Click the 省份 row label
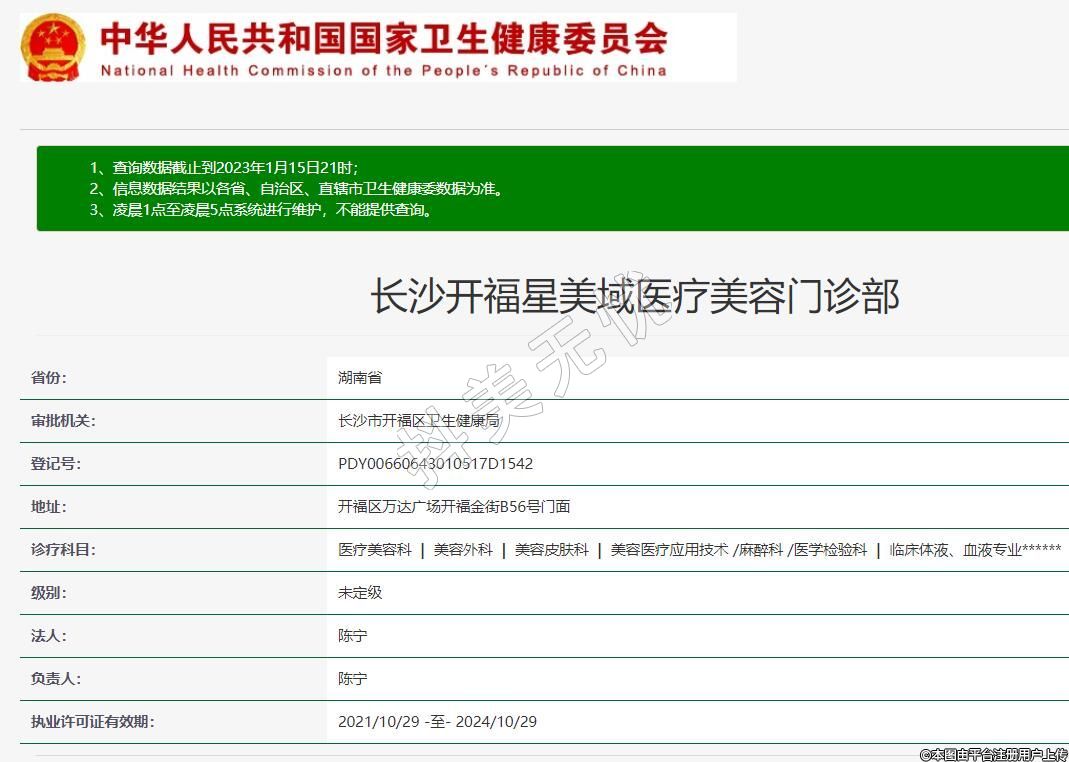 tap(49, 378)
